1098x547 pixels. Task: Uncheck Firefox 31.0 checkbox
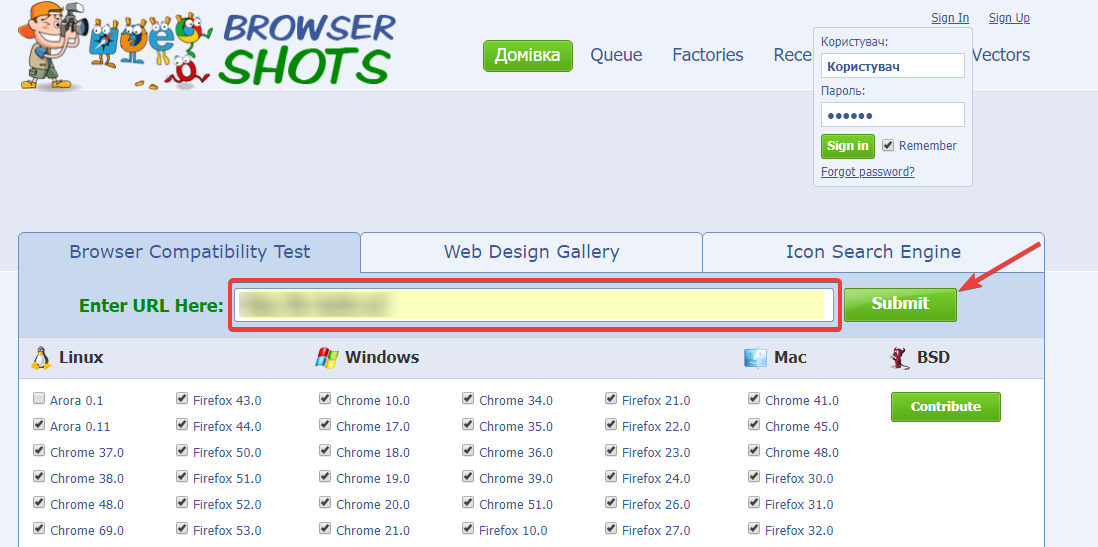click(754, 502)
